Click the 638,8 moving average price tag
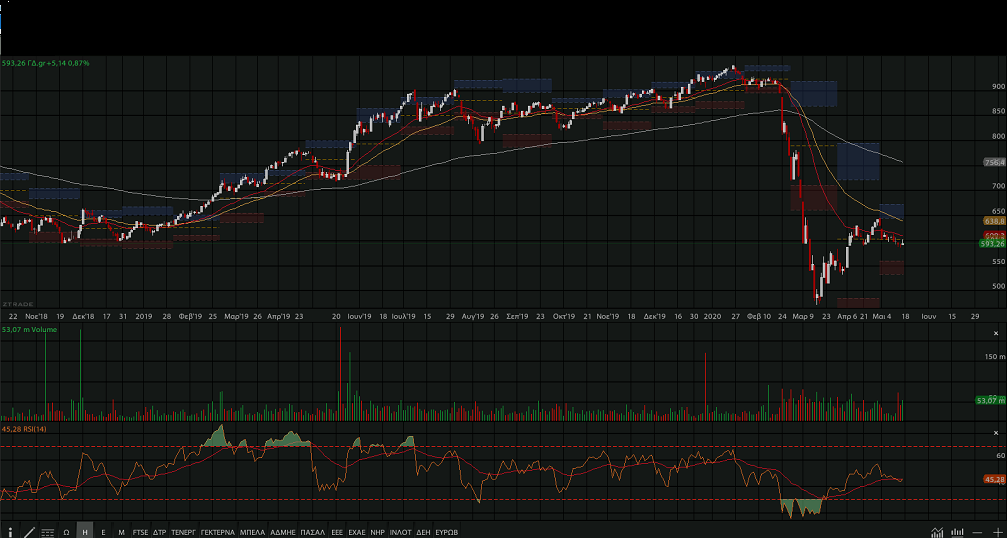This screenshot has height=538, width=1007. (994, 221)
